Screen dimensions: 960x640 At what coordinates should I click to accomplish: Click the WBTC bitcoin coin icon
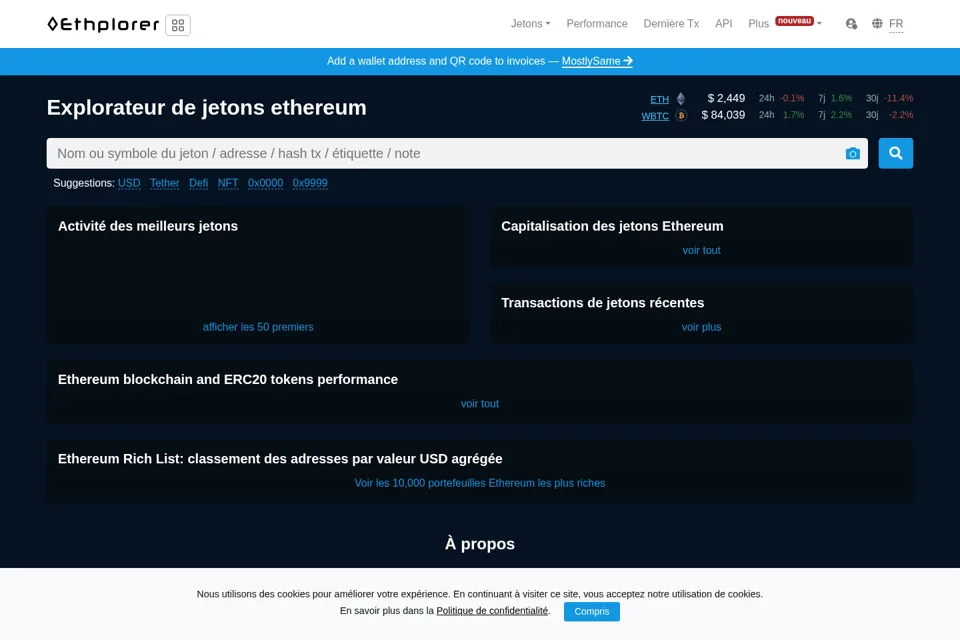point(681,115)
